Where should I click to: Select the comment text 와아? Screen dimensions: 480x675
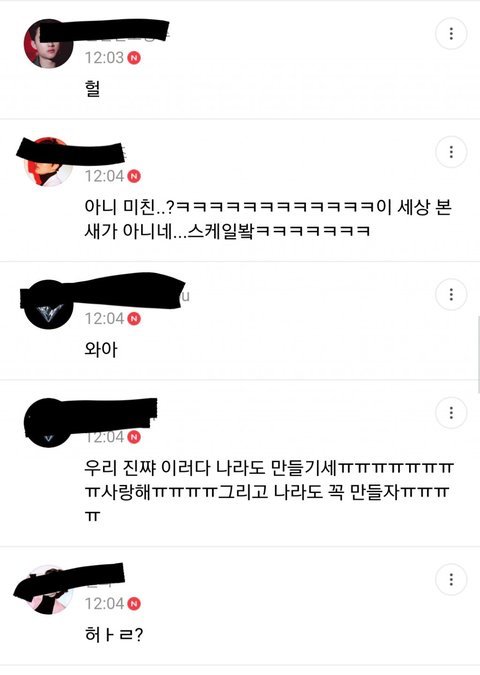[101, 349]
